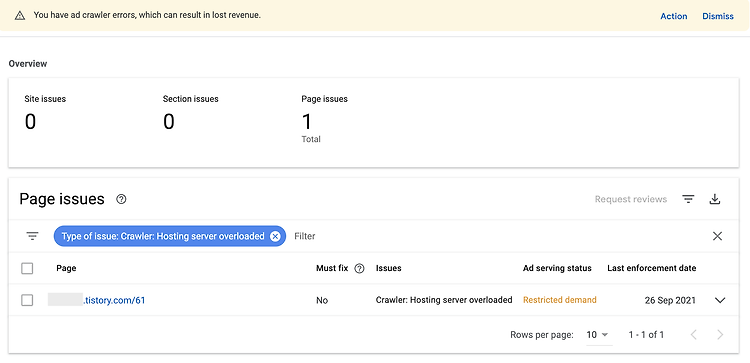Clear all filters with the X icon
Image resolution: width=750 pixels, height=363 pixels.
[717, 236]
